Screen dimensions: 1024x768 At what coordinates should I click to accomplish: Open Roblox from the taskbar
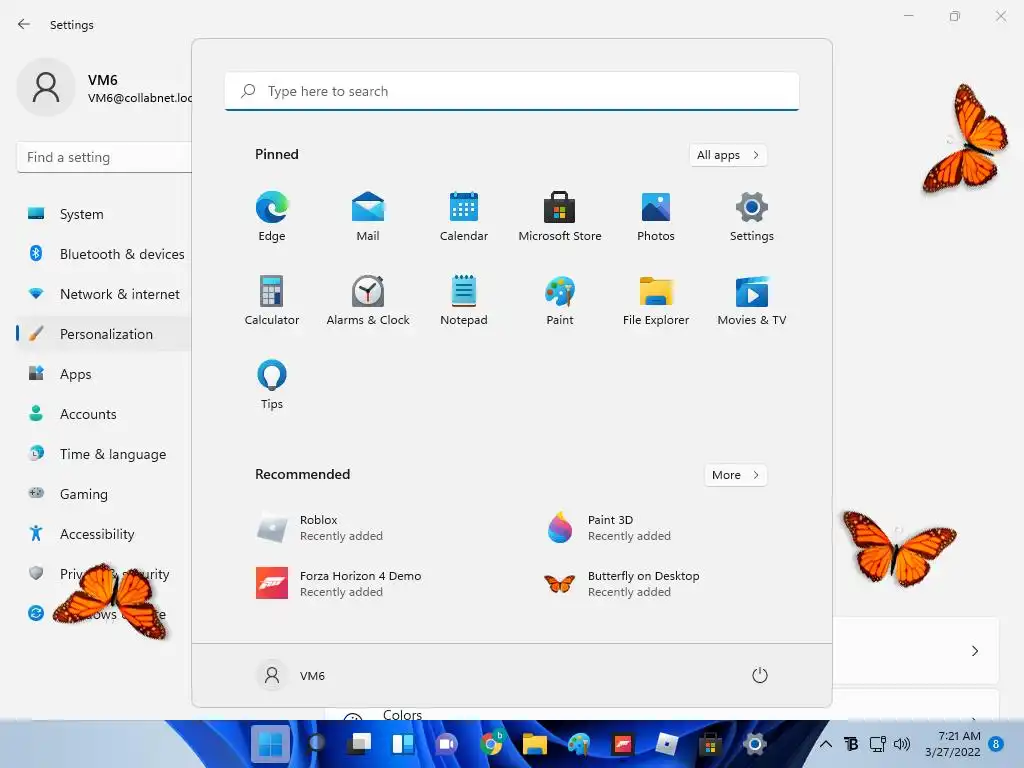pyautogui.click(x=666, y=744)
